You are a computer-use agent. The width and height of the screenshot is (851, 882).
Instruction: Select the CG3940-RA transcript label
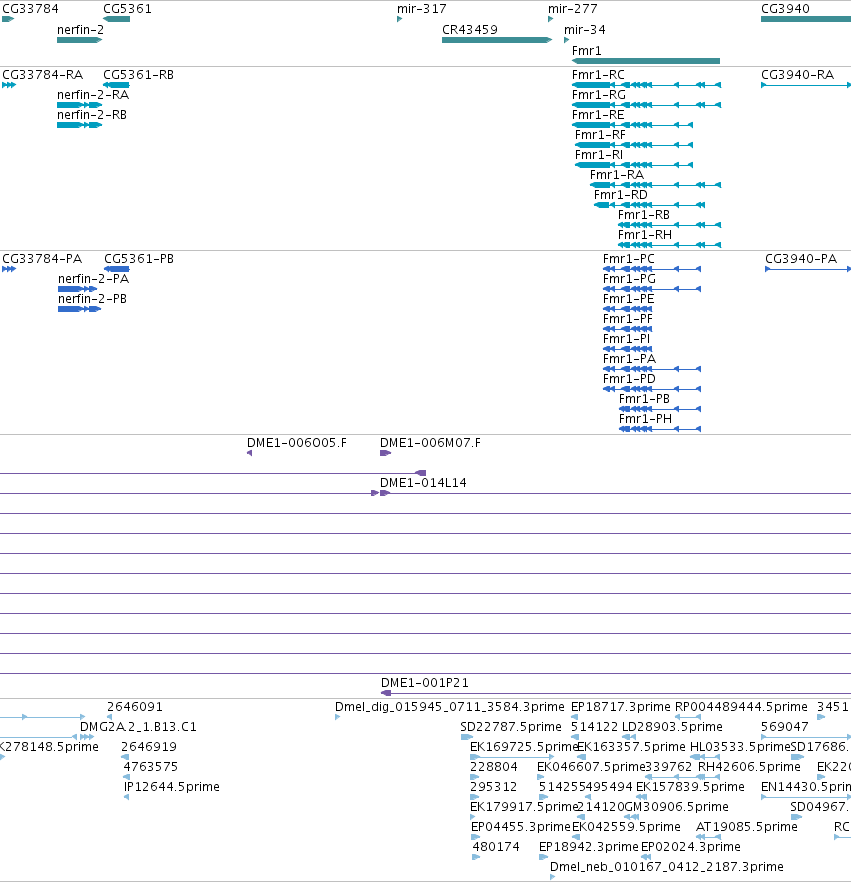(797, 75)
